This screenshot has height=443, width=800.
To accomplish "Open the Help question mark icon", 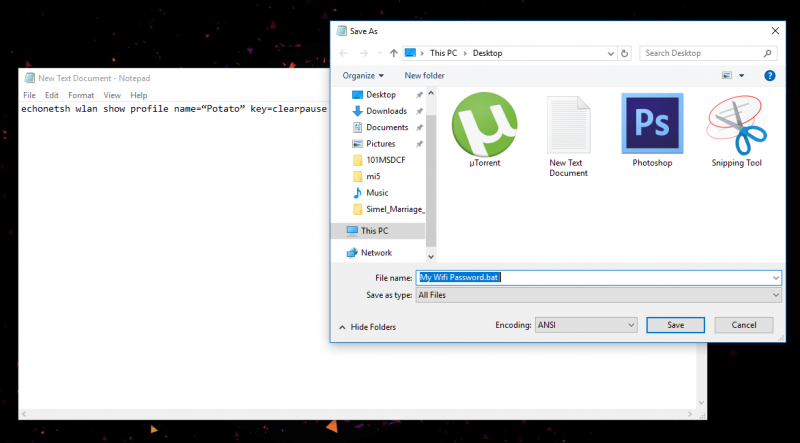I will coord(769,76).
